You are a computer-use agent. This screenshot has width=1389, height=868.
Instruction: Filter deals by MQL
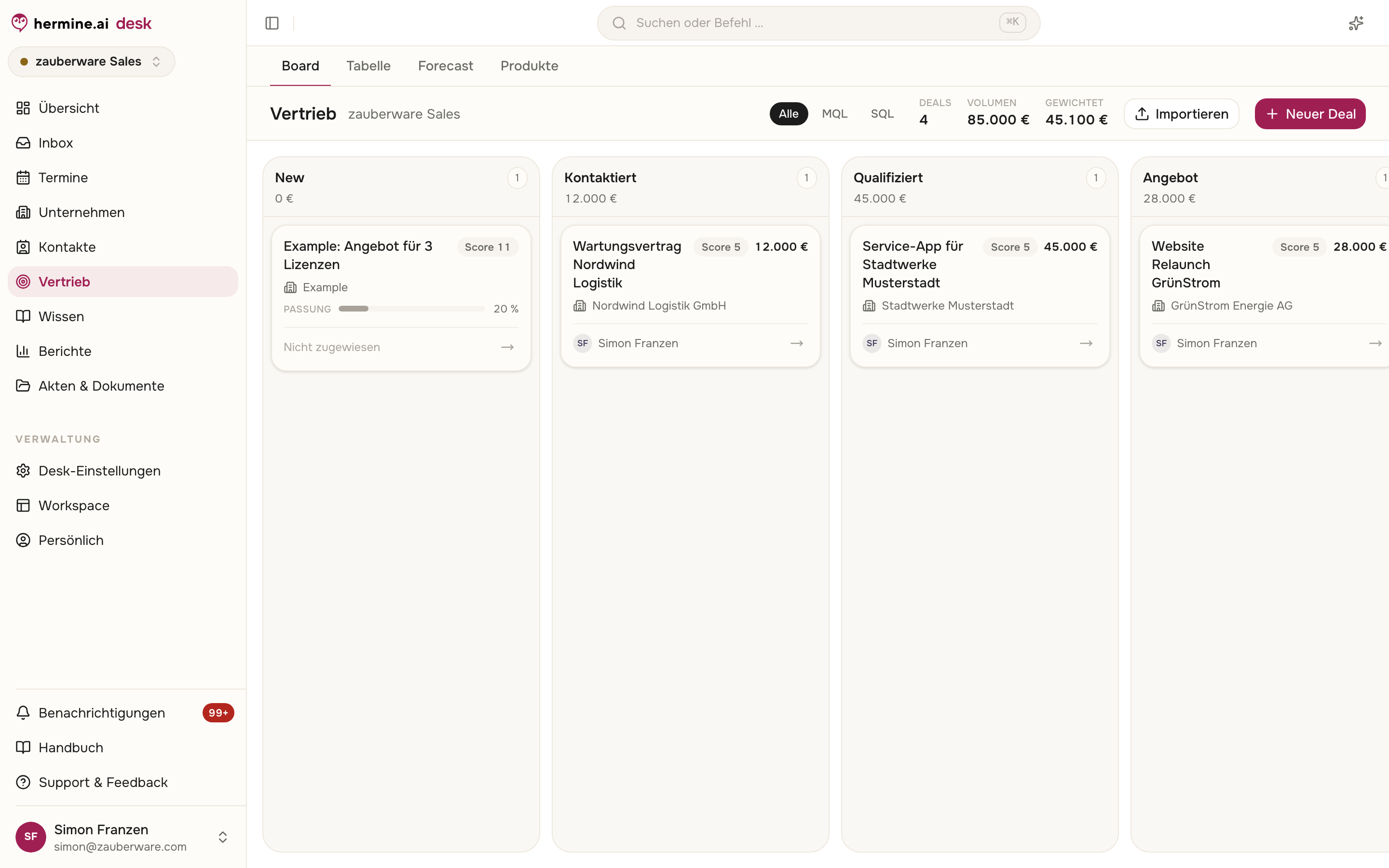(x=834, y=114)
